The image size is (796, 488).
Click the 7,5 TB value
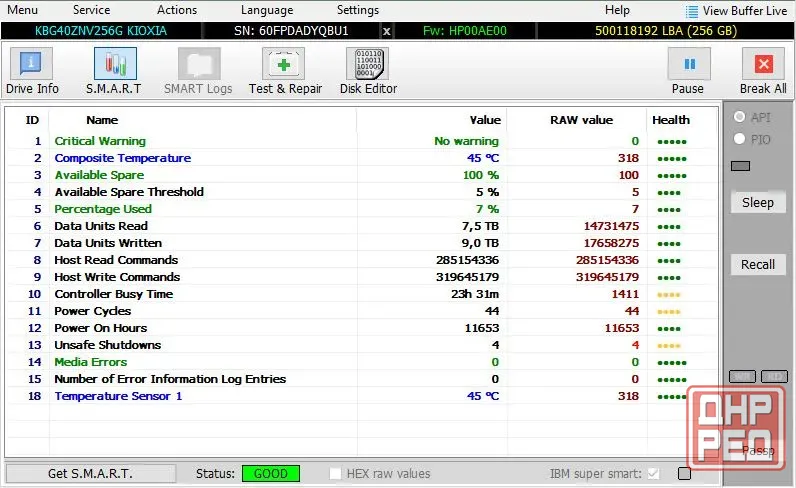[x=480, y=226]
